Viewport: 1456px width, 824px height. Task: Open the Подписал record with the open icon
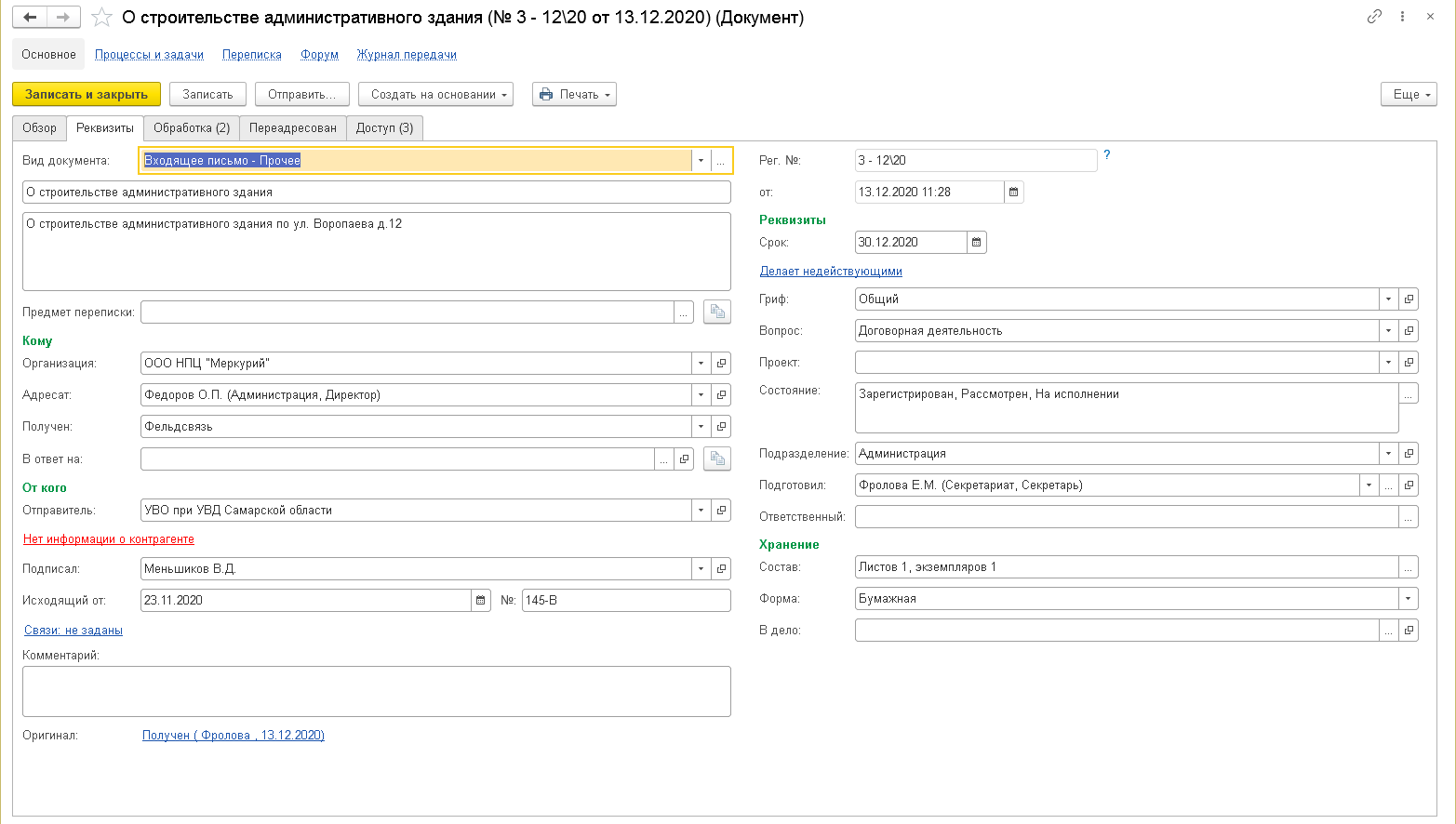click(721, 569)
